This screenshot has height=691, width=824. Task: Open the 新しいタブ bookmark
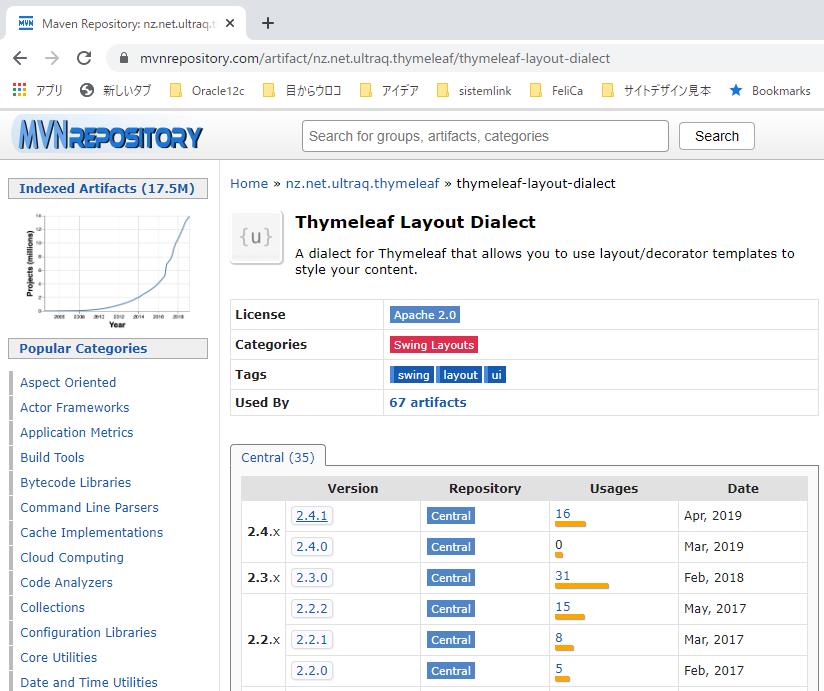116,90
